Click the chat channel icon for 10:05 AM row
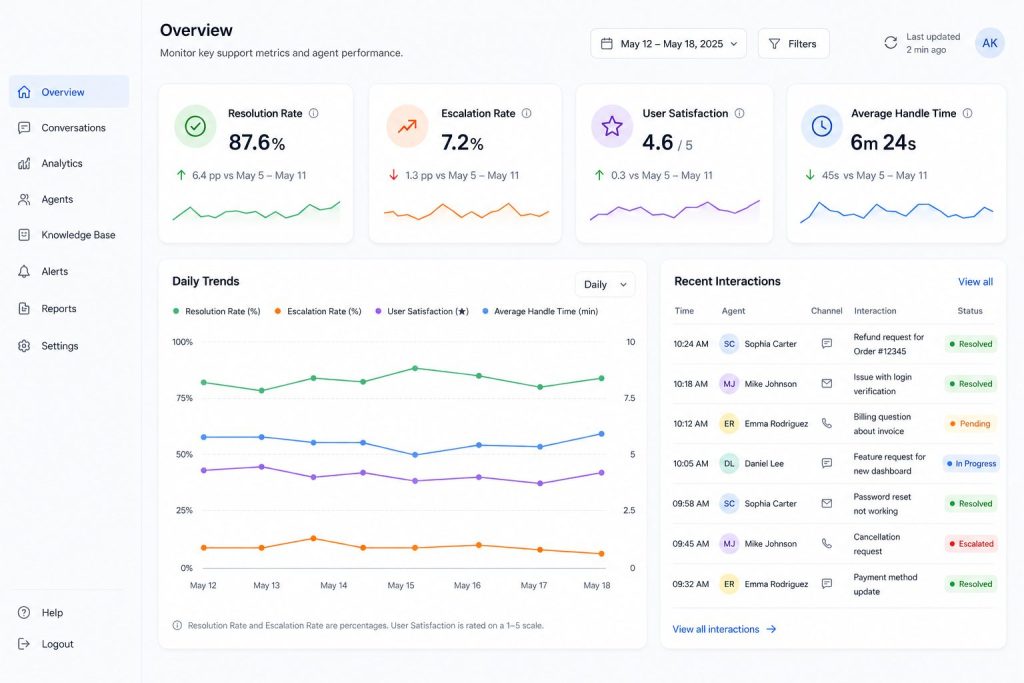Viewport: 1024px width, 683px height. click(827, 463)
